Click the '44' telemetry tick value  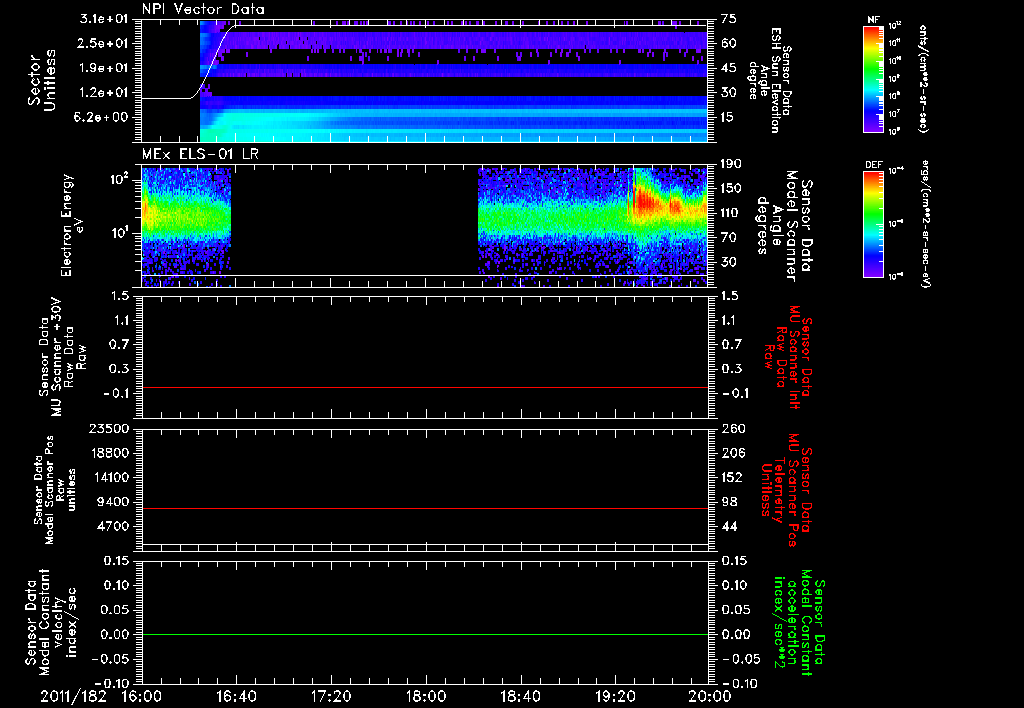729,526
